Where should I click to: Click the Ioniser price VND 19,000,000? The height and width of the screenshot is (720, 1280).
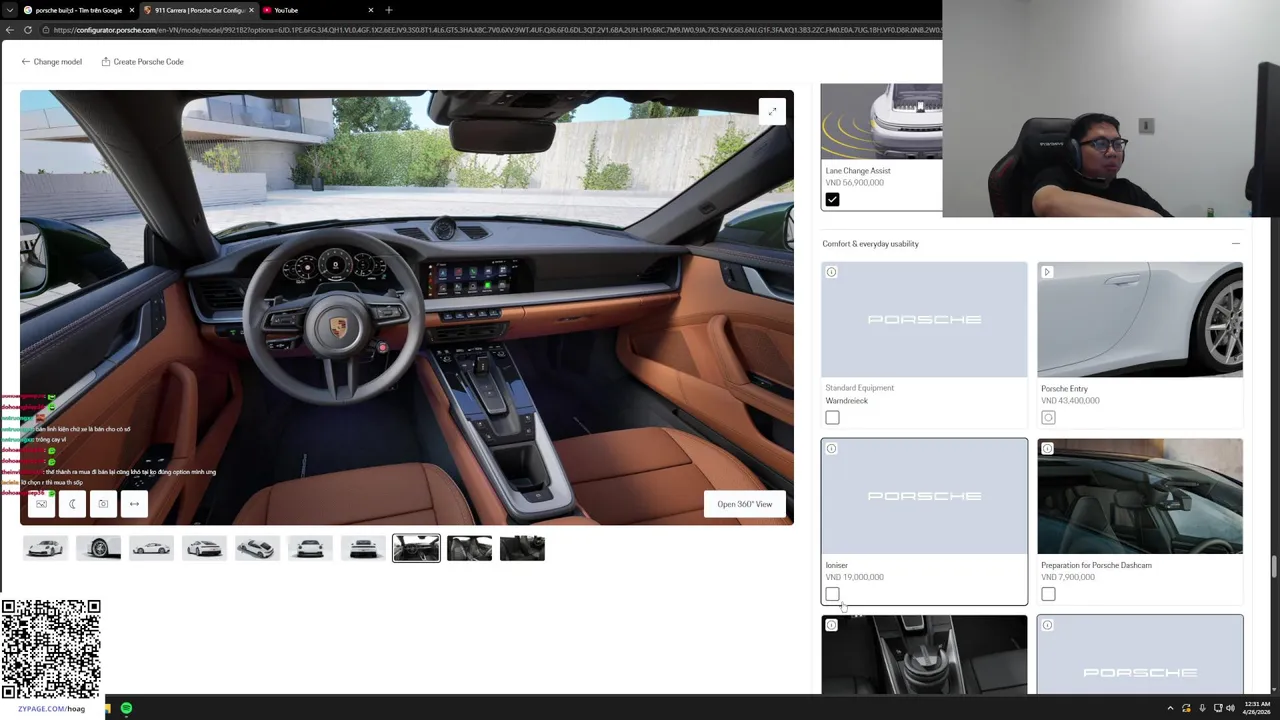854,577
